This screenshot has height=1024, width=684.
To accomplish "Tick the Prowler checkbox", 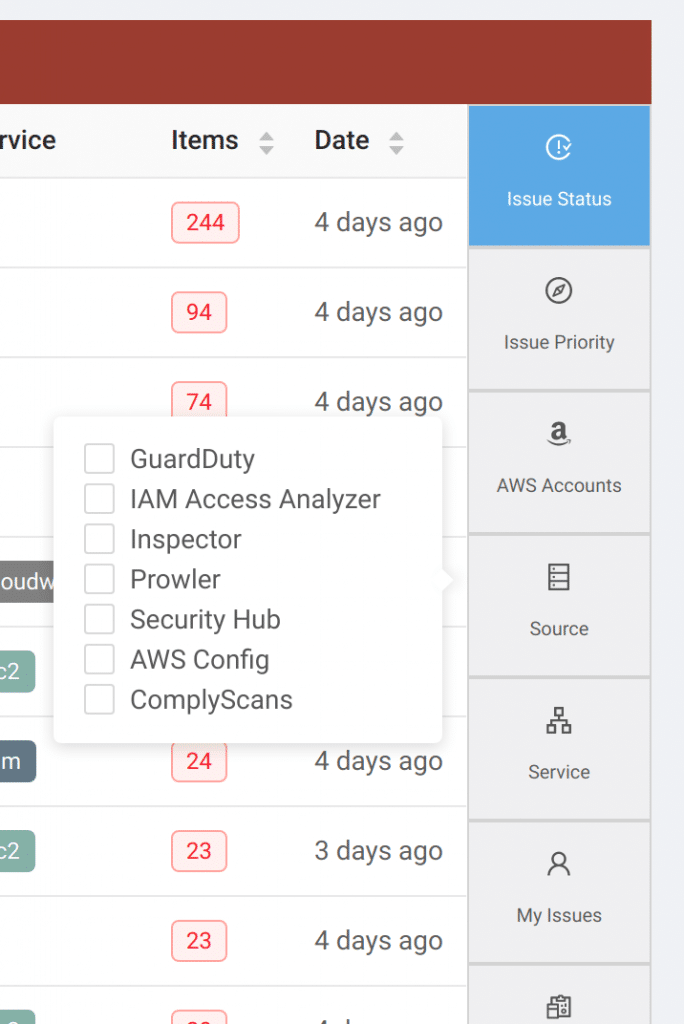I will pos(99,579).
